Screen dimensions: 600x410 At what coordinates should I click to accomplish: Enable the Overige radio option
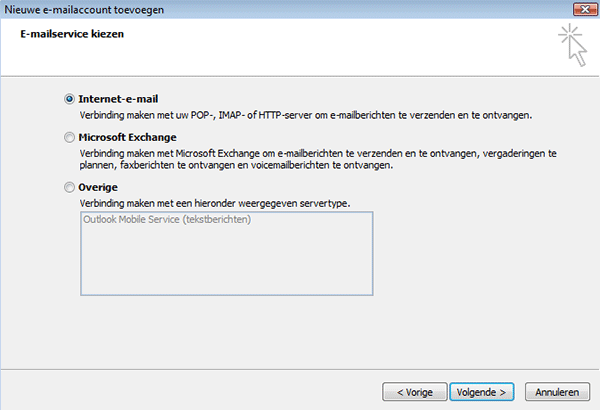point(69,187)
